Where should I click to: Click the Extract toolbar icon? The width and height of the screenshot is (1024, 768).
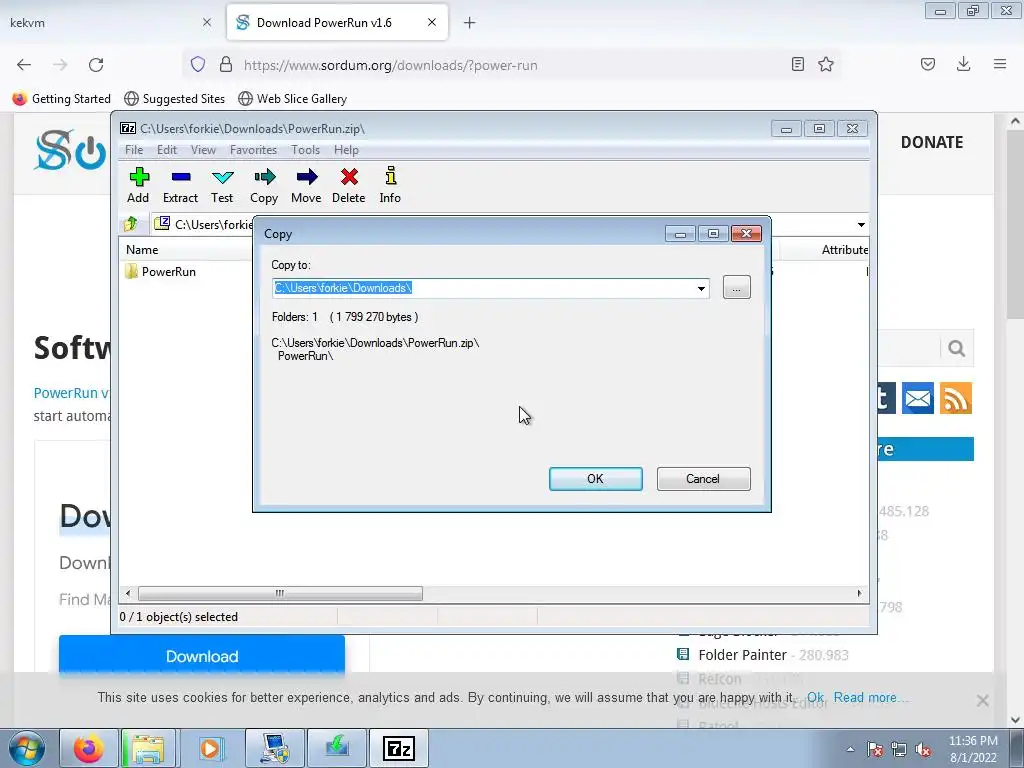[x=180, y=185]
